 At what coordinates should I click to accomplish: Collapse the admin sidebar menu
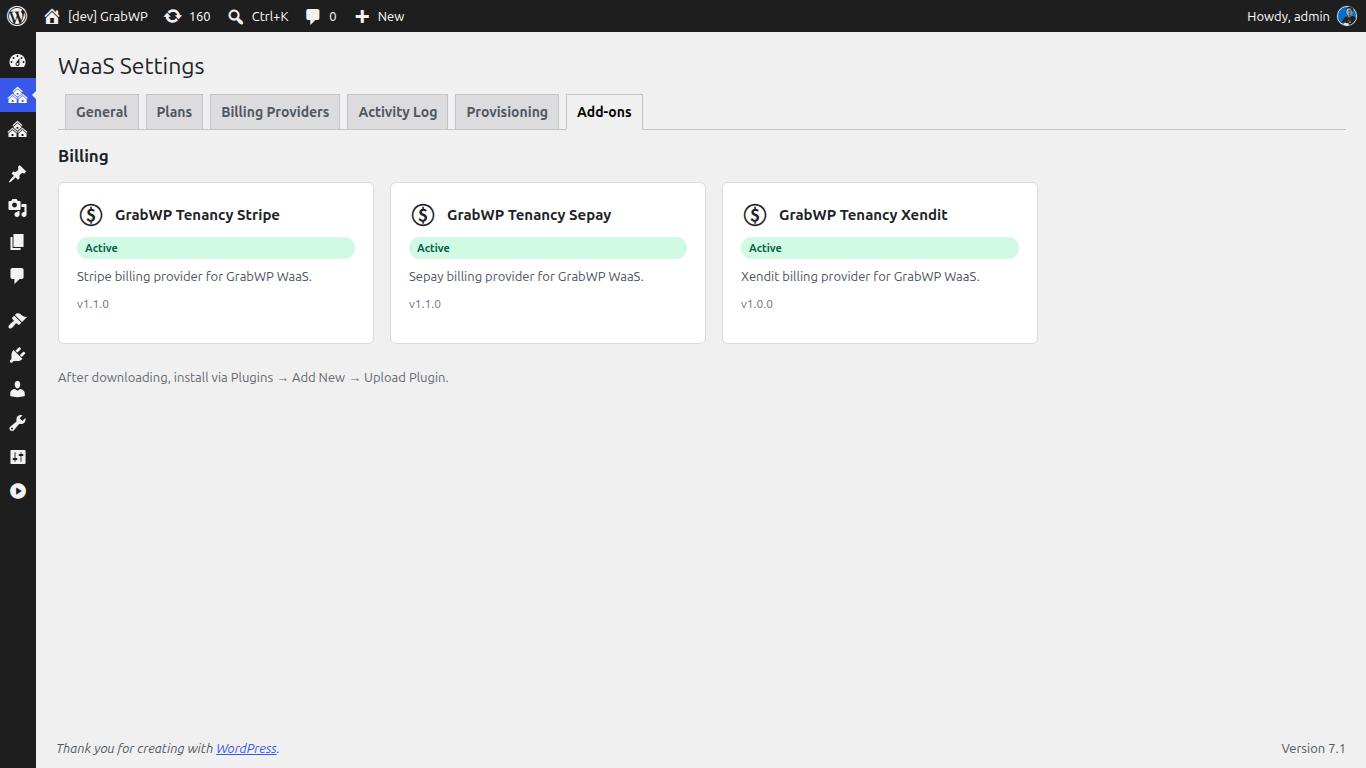(x=17, y=491)
